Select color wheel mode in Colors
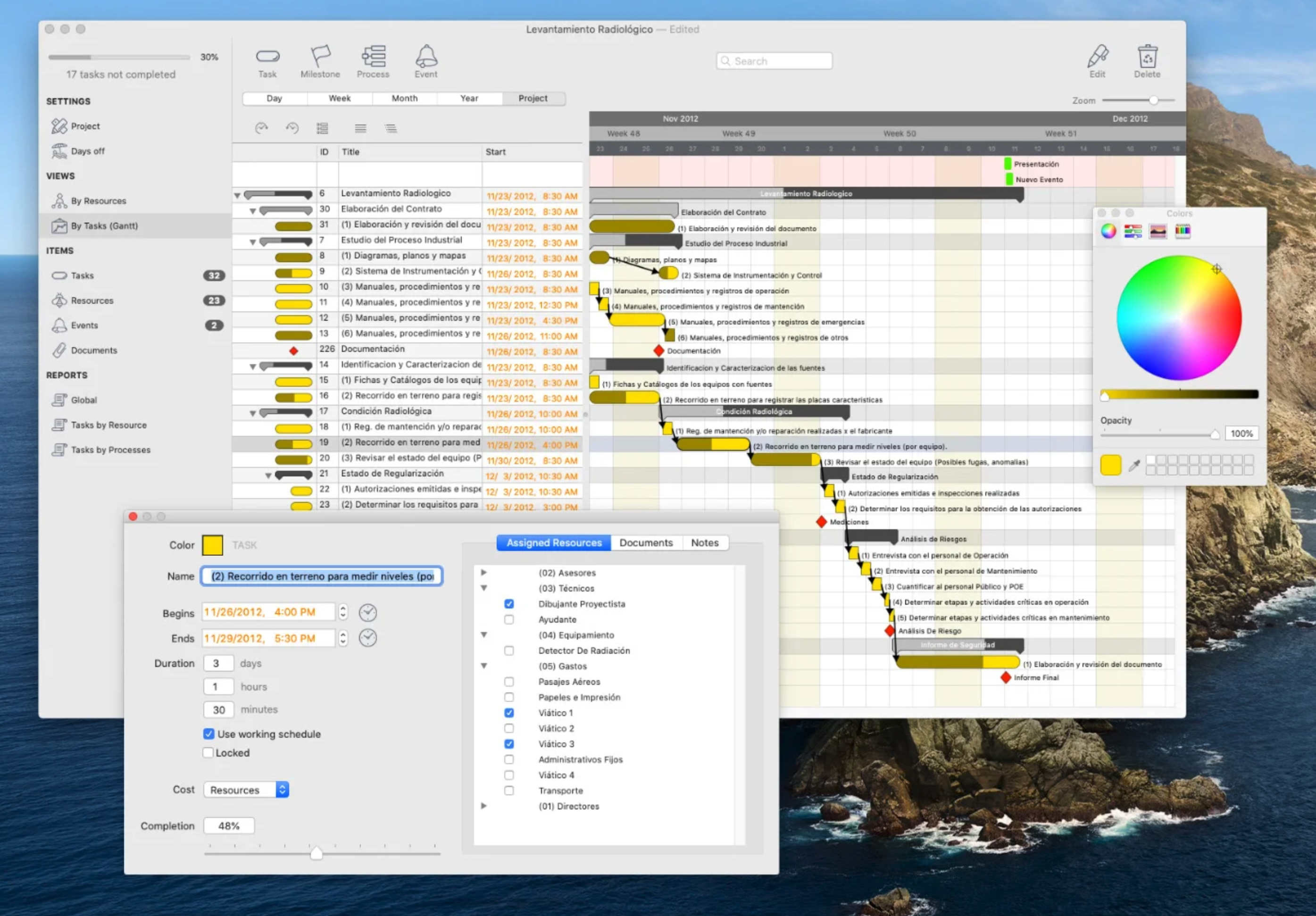The width and height of the screenshot is (1316, 916). tap(1108, 231)
